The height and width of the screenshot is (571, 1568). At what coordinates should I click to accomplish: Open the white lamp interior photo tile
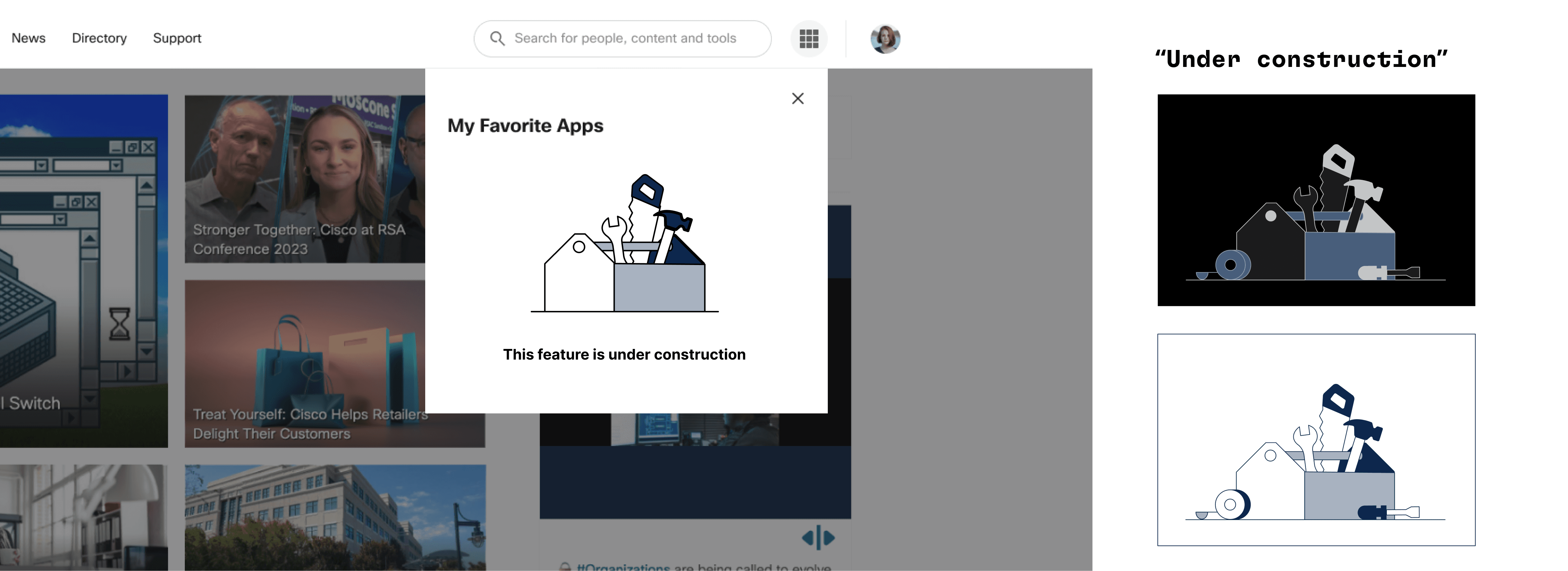click(84, 517)
